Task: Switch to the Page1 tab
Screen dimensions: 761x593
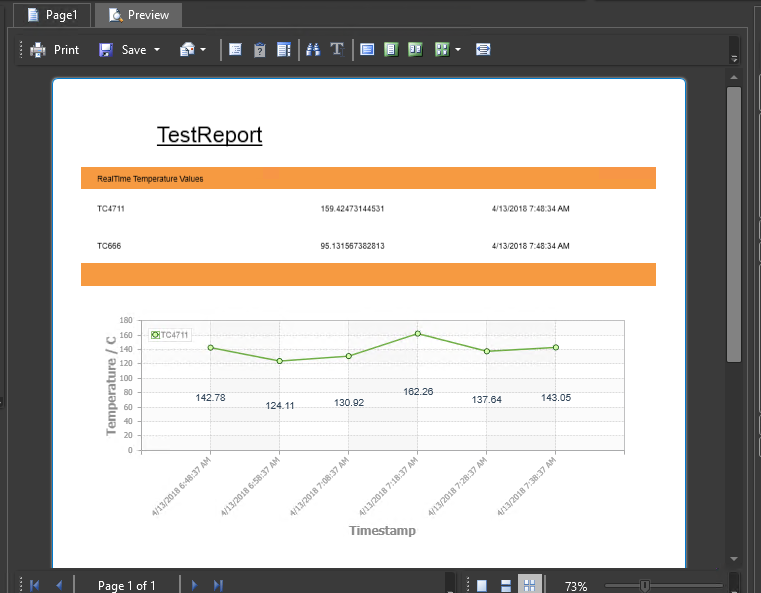Action: click(x=52, y=15)
